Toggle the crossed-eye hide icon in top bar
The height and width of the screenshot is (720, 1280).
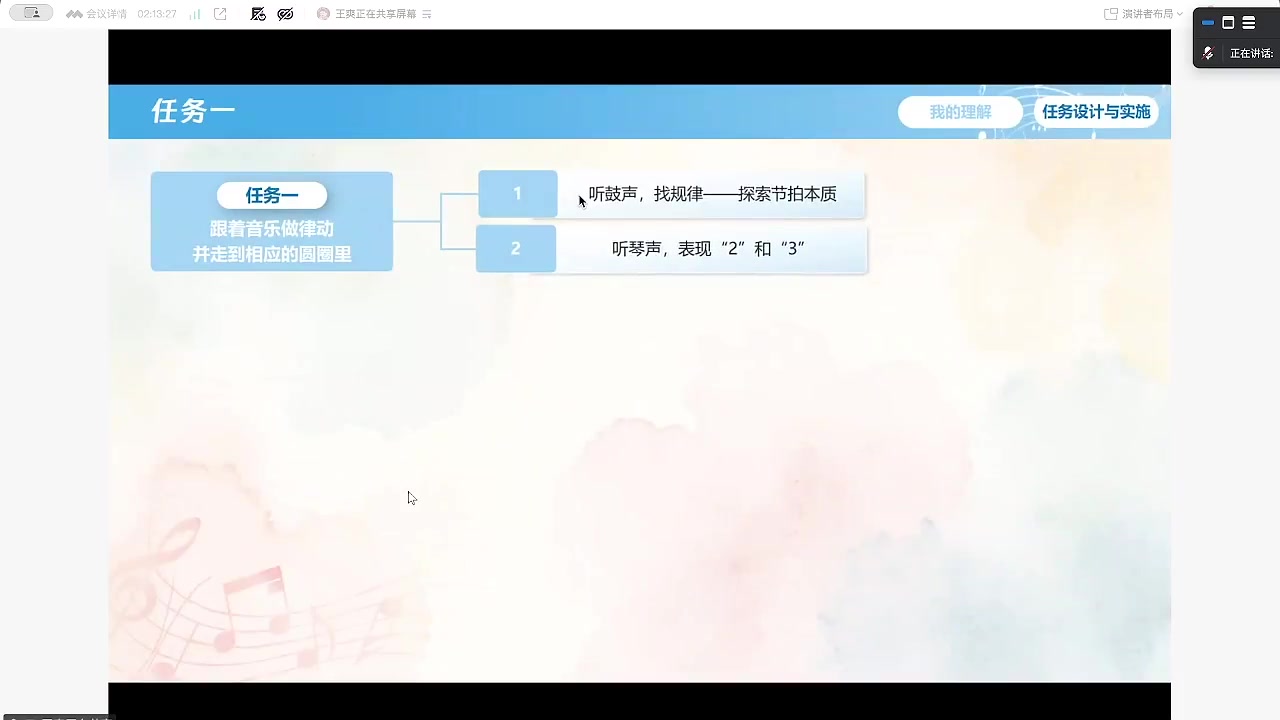285,14
